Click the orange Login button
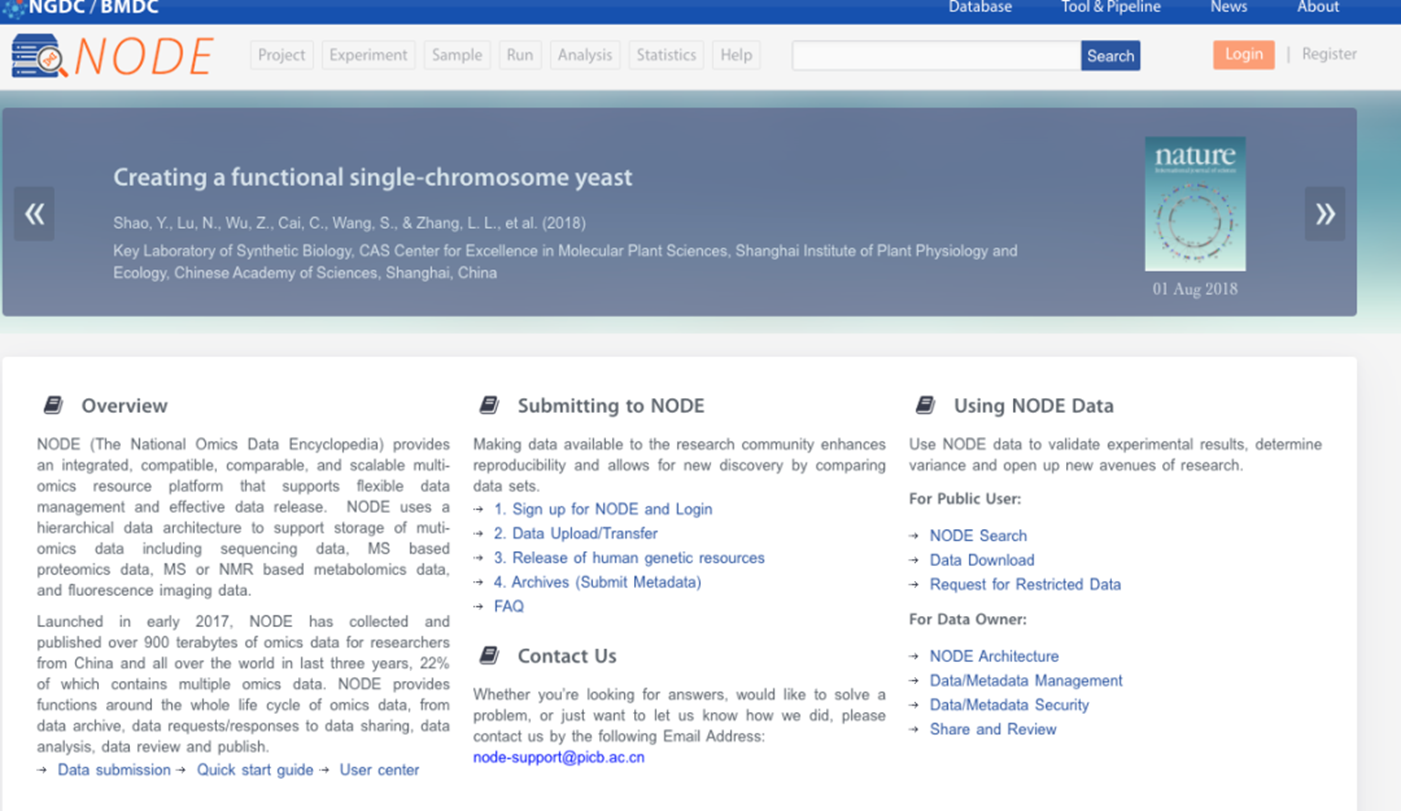Image resolution: width=1401 pixels, height=811 pixels. 1244,54
